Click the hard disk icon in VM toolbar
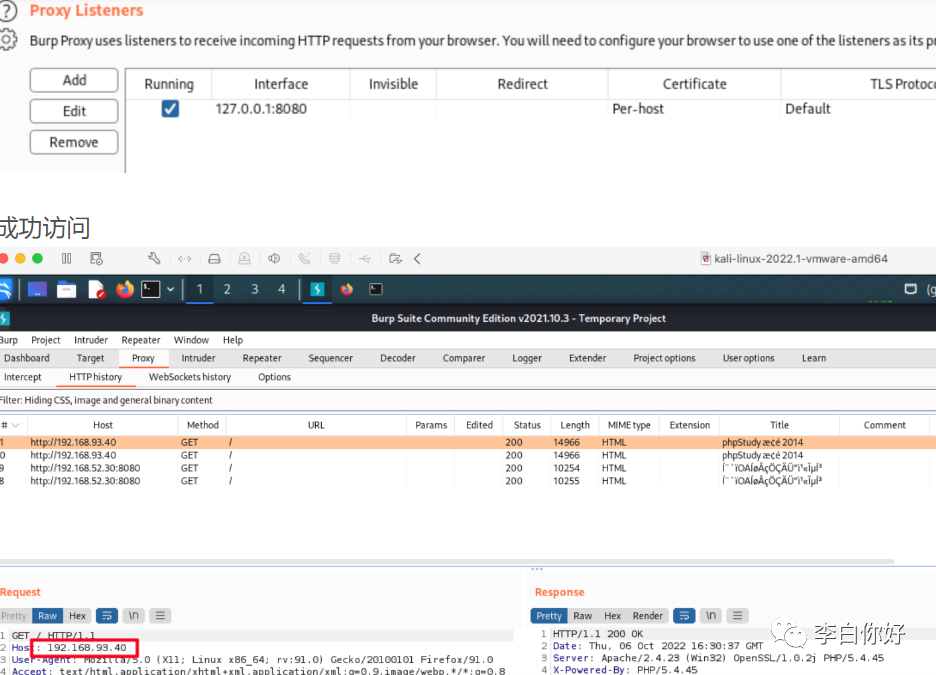Viewport: 936px width, 675px height. point(214,258)
